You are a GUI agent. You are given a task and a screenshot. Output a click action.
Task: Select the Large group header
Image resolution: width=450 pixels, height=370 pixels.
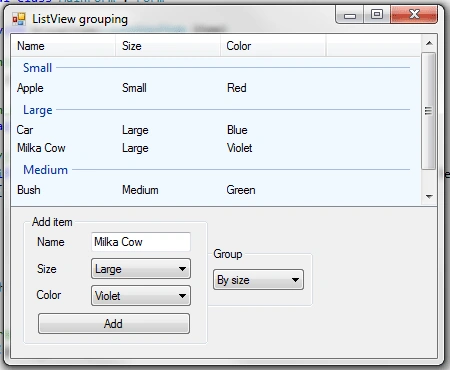[x=38, y=110]
